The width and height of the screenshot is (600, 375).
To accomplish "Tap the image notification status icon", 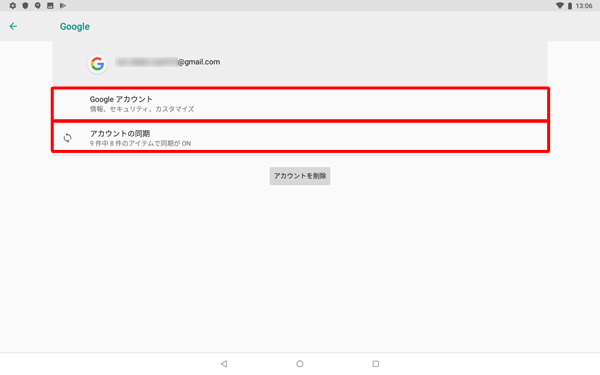I will point(50,5).
